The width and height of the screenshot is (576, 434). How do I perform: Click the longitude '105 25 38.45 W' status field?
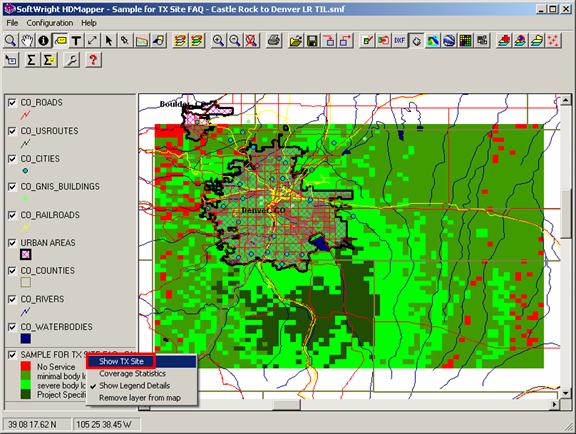coord(106,424)
